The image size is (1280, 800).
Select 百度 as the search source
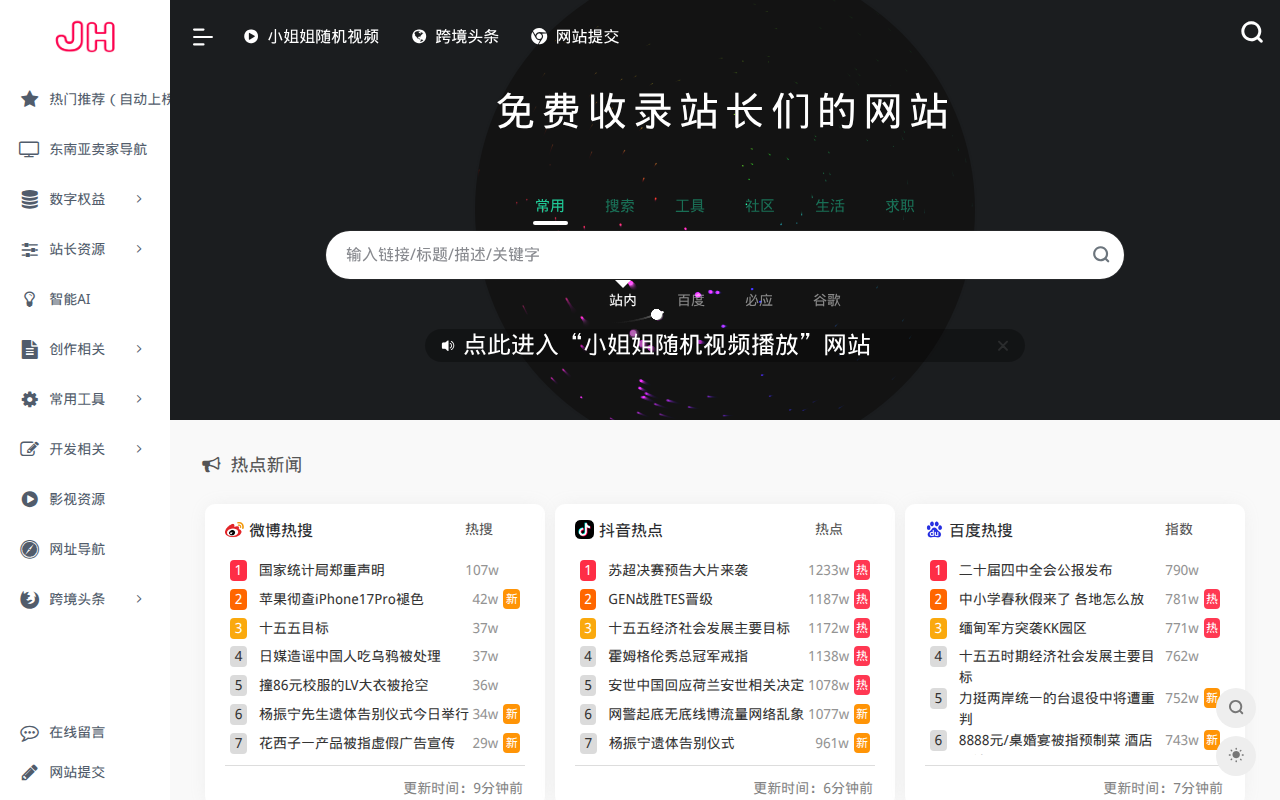[690, 299]
